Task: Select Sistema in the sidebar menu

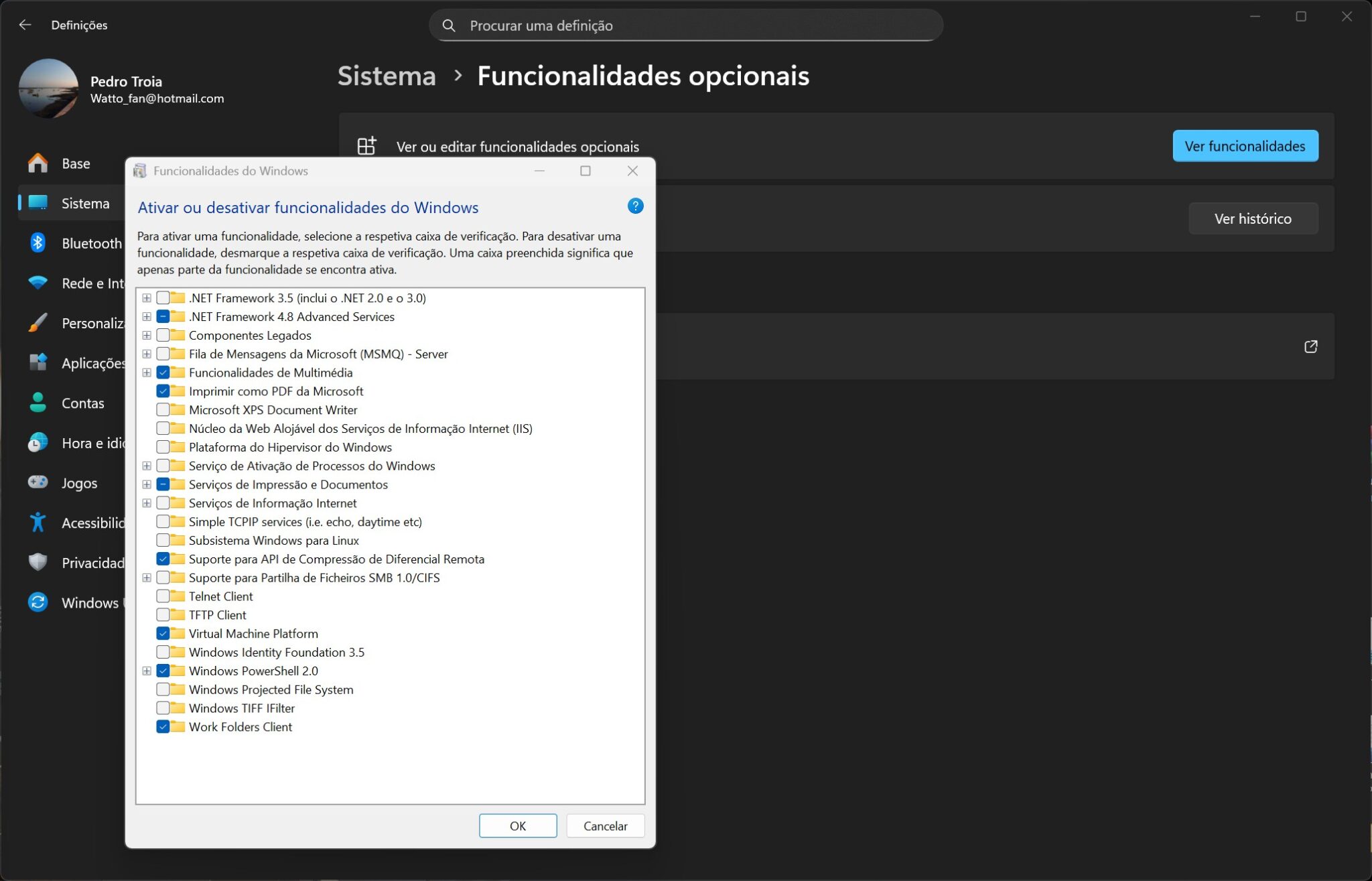Action: pyautogui.click(x=85, y=203)
